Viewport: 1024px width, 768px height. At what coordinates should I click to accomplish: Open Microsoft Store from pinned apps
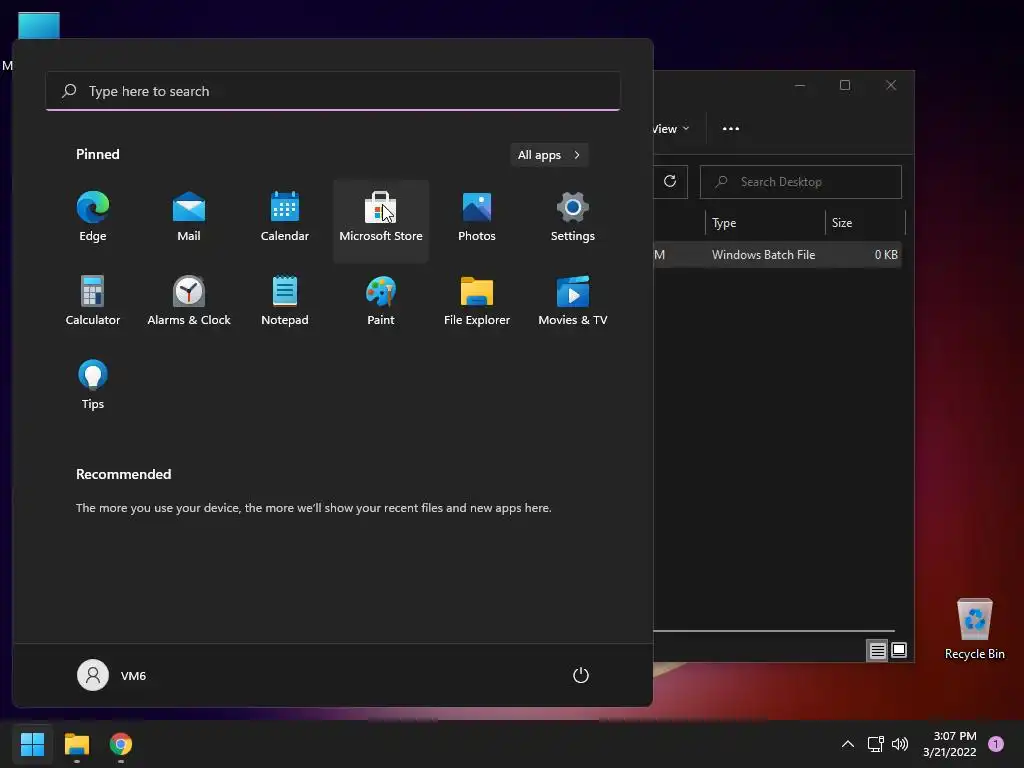pos(381,220)
